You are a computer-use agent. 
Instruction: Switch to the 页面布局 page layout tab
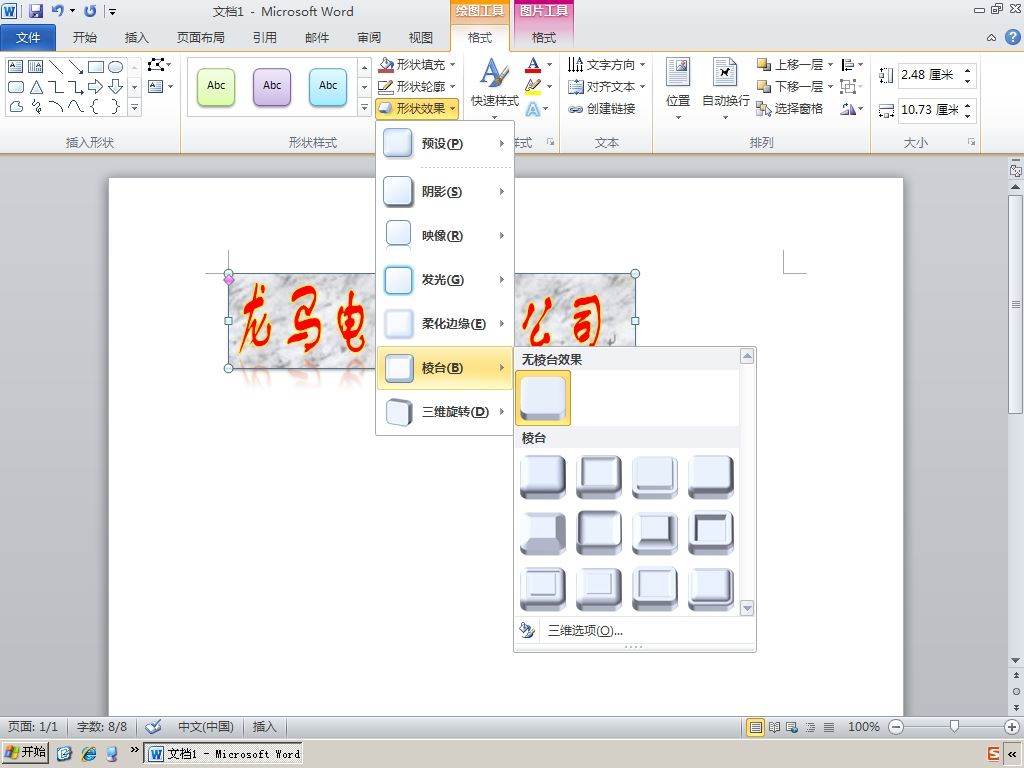(200, 37)
